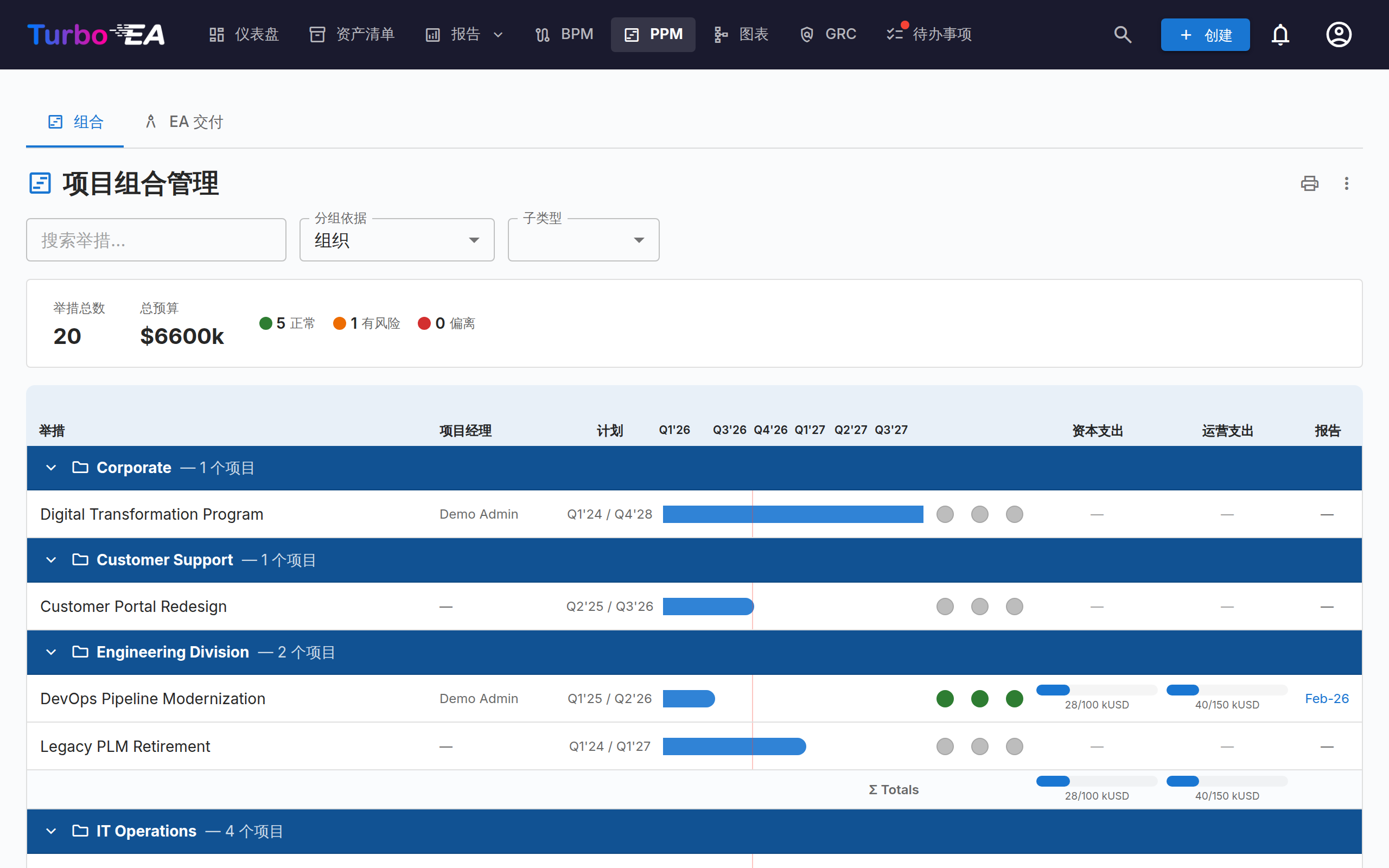
Task: Expand the 报告 reports menu
Action: click(465, 34)
